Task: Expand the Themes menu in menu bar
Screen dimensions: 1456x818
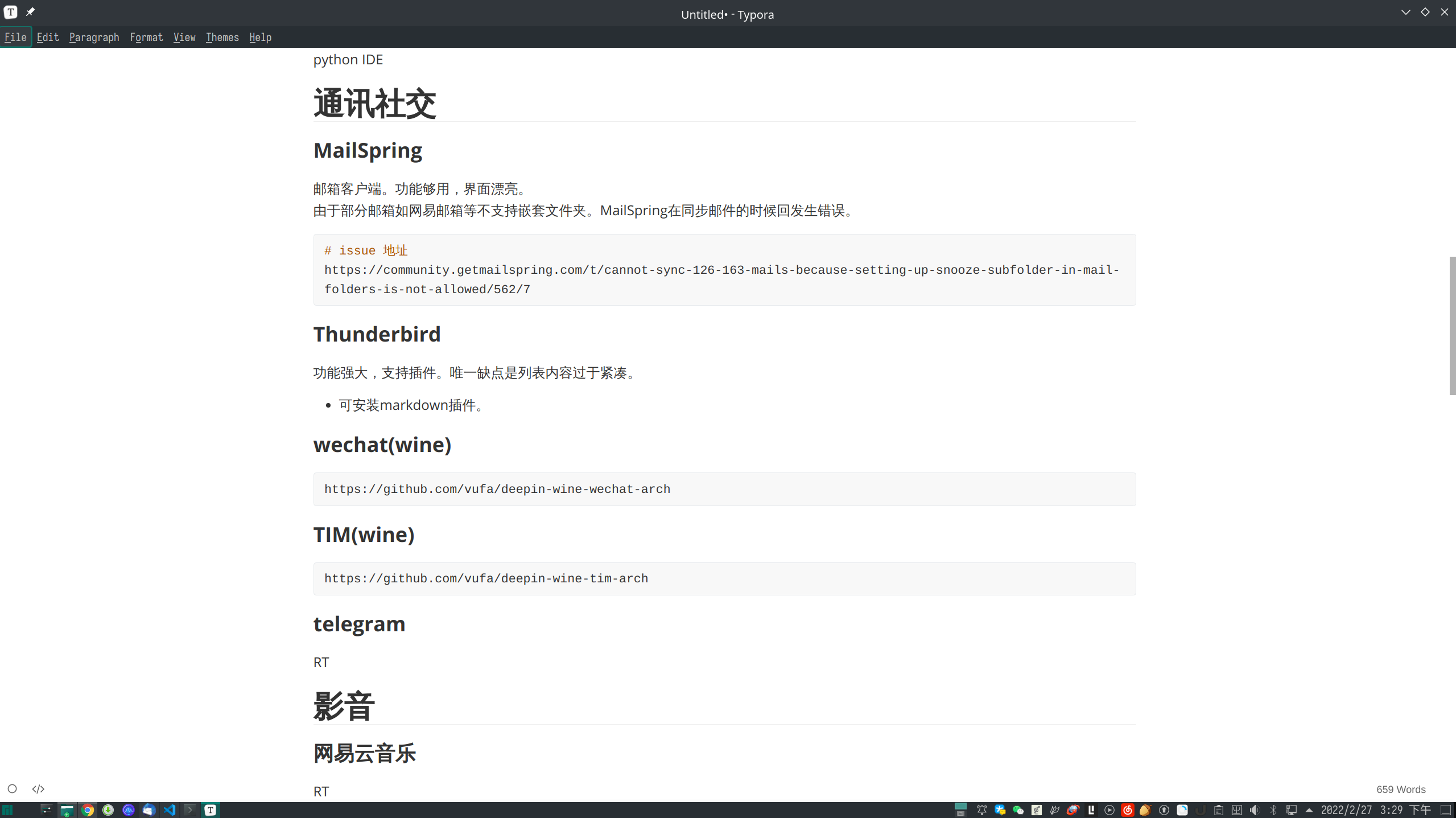Action: [x=222, y=37]
